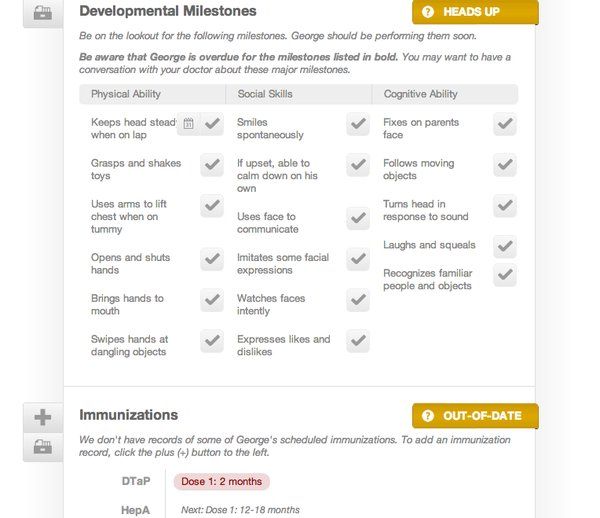600x518 pixels.
Task: Check off Keeps head steady when on lap
Action: (212, 124)
